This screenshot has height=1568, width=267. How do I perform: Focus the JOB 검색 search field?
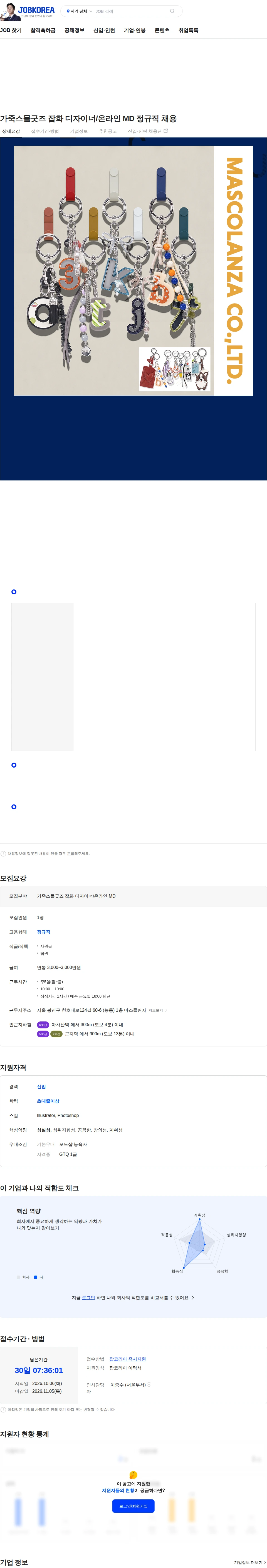click(x=130, y=11)
